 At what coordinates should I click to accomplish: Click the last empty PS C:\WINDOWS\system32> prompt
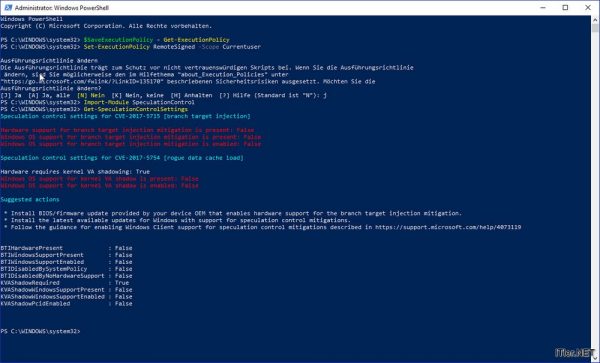pos(41,331)
